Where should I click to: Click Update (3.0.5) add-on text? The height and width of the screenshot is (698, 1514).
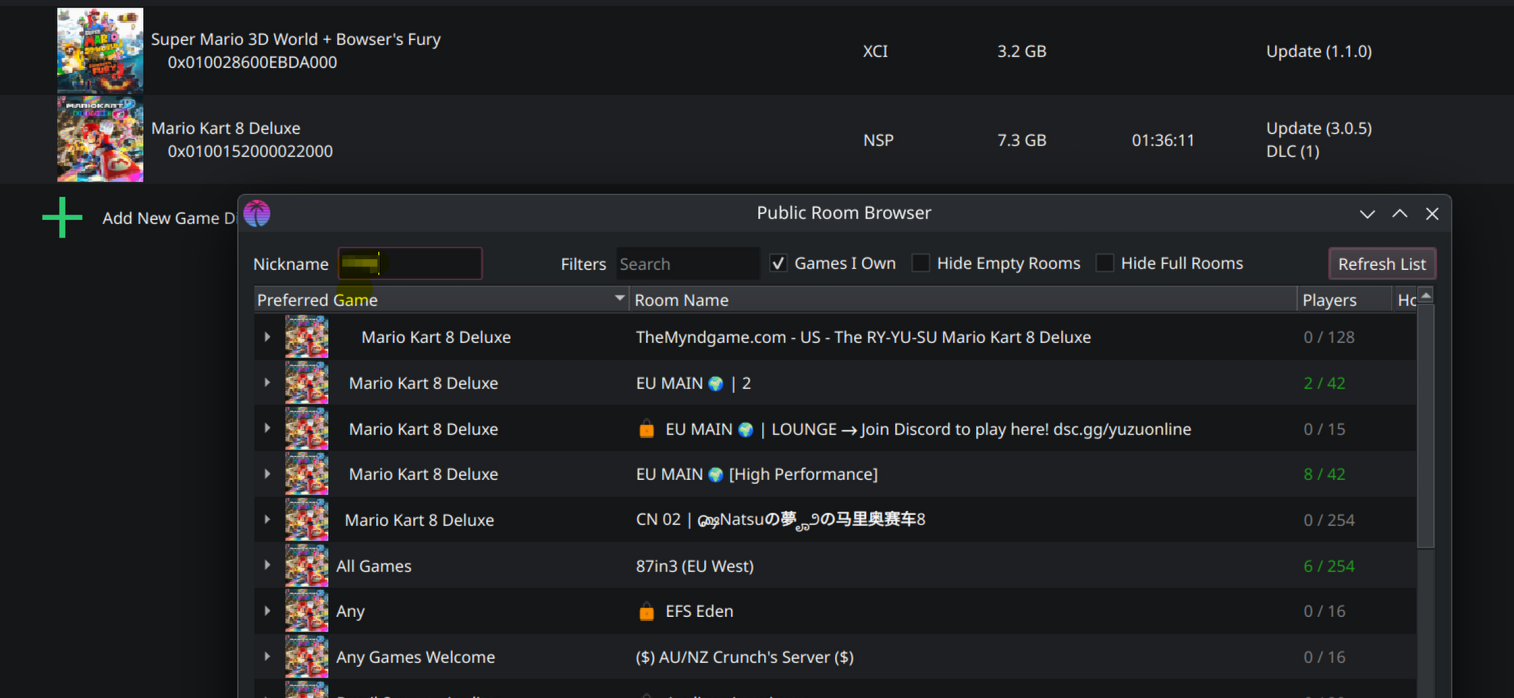tap(1319, 128)
